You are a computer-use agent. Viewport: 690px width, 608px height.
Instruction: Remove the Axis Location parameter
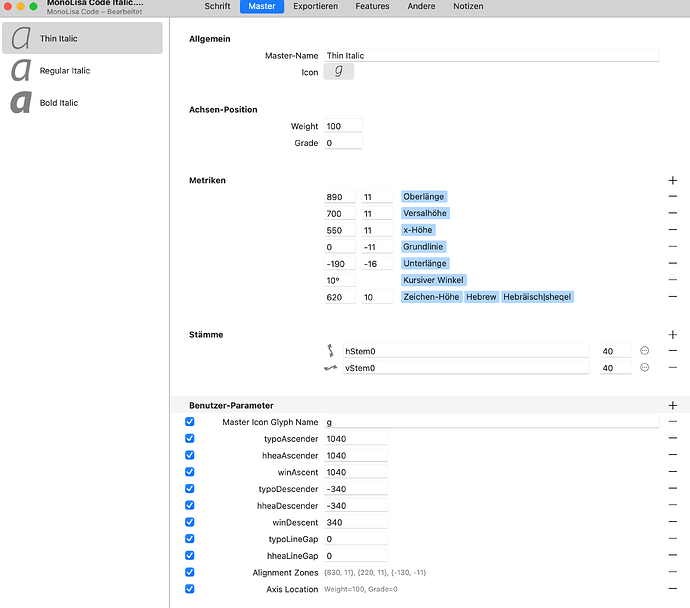672,589
